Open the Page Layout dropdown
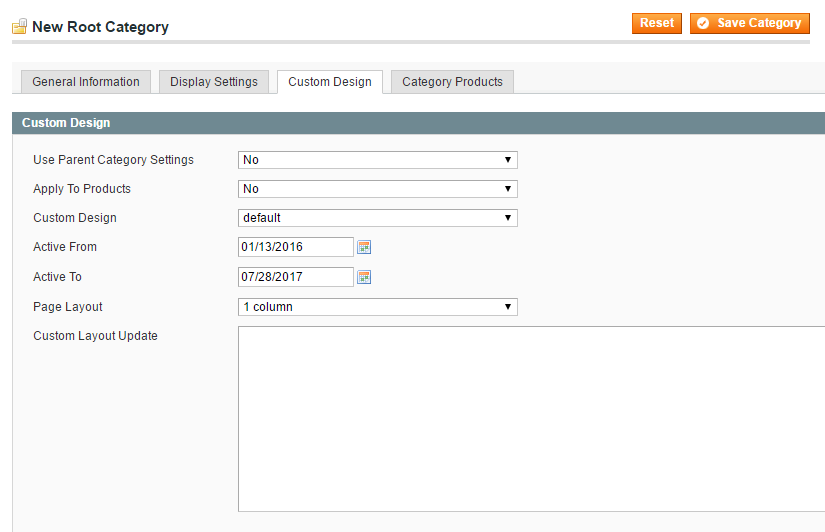The image size is (825, 532). (x=377, y=307)
